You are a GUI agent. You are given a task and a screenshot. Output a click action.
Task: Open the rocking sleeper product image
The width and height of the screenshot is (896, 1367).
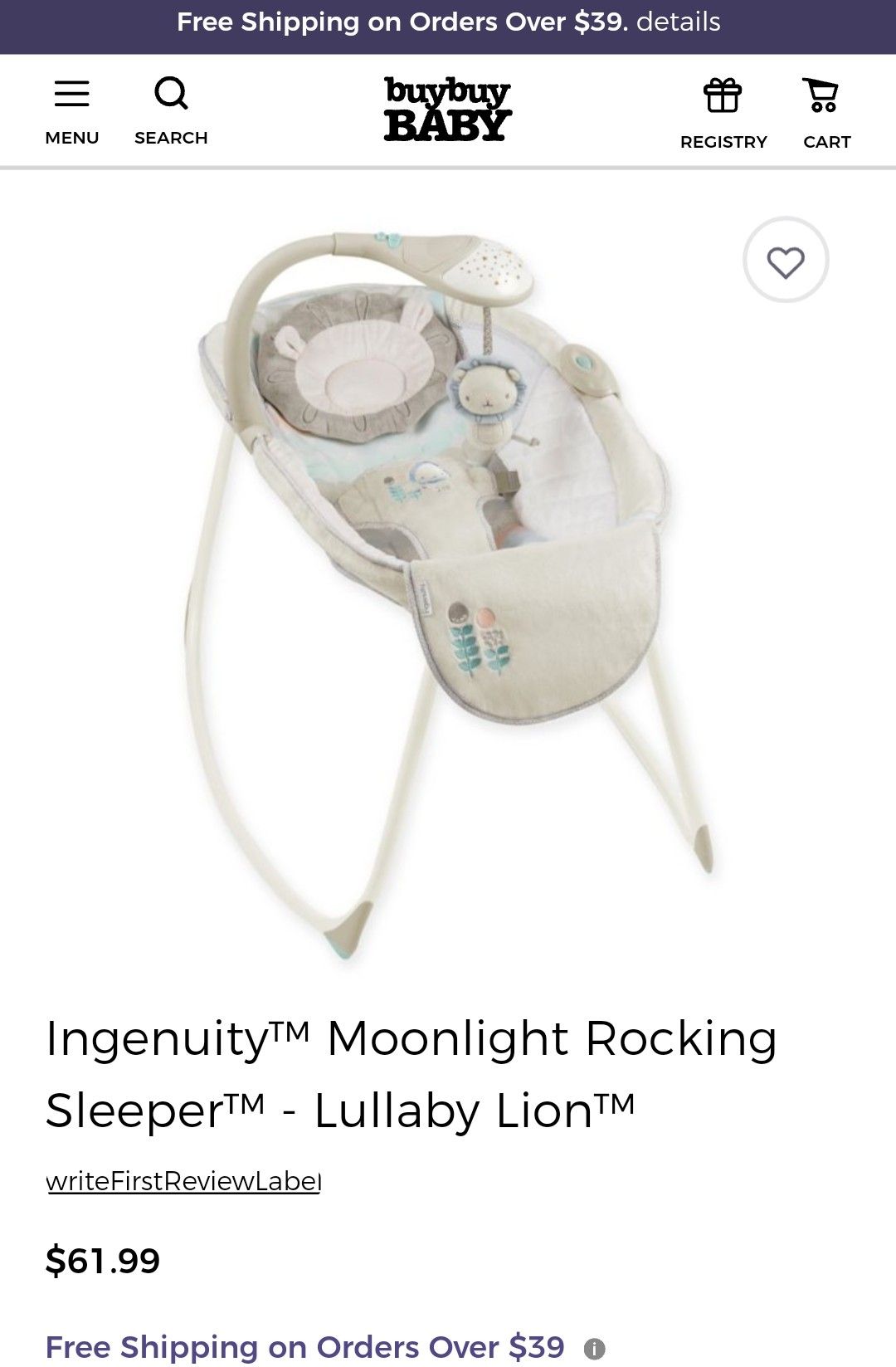coord(448,593)
